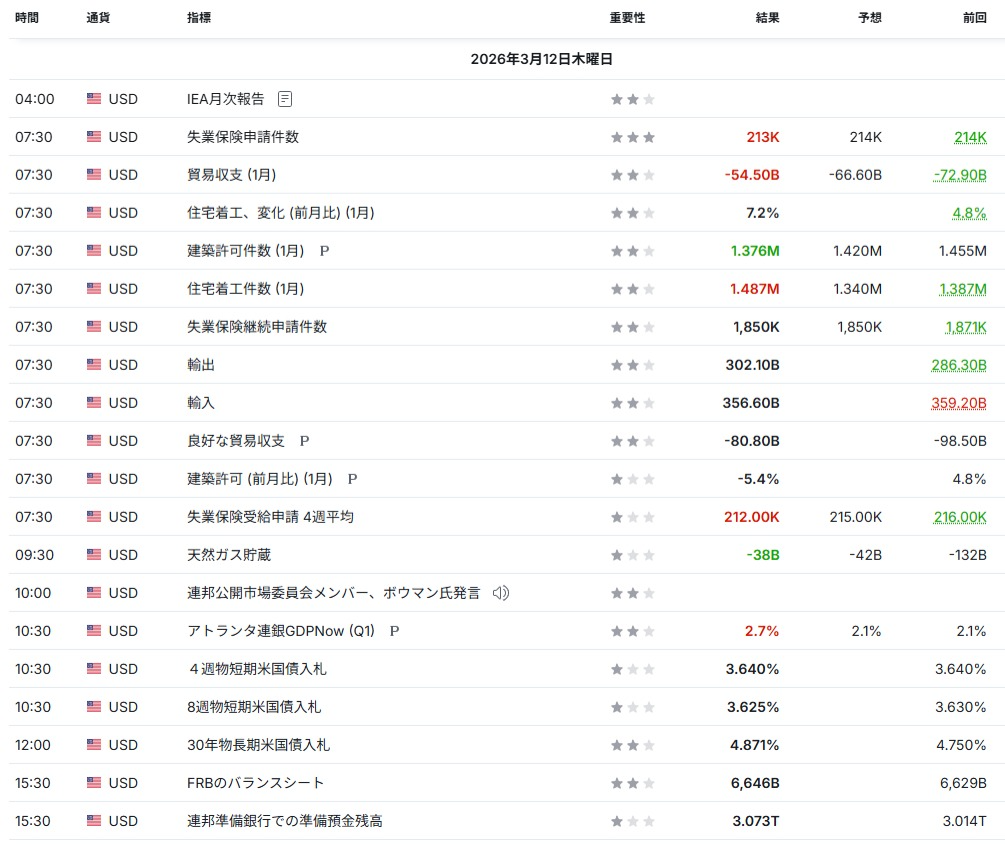Click importance stars in the 30年物長期米国債入札 row
This screenshot has width=1005, height=849.
coord(633,745)
